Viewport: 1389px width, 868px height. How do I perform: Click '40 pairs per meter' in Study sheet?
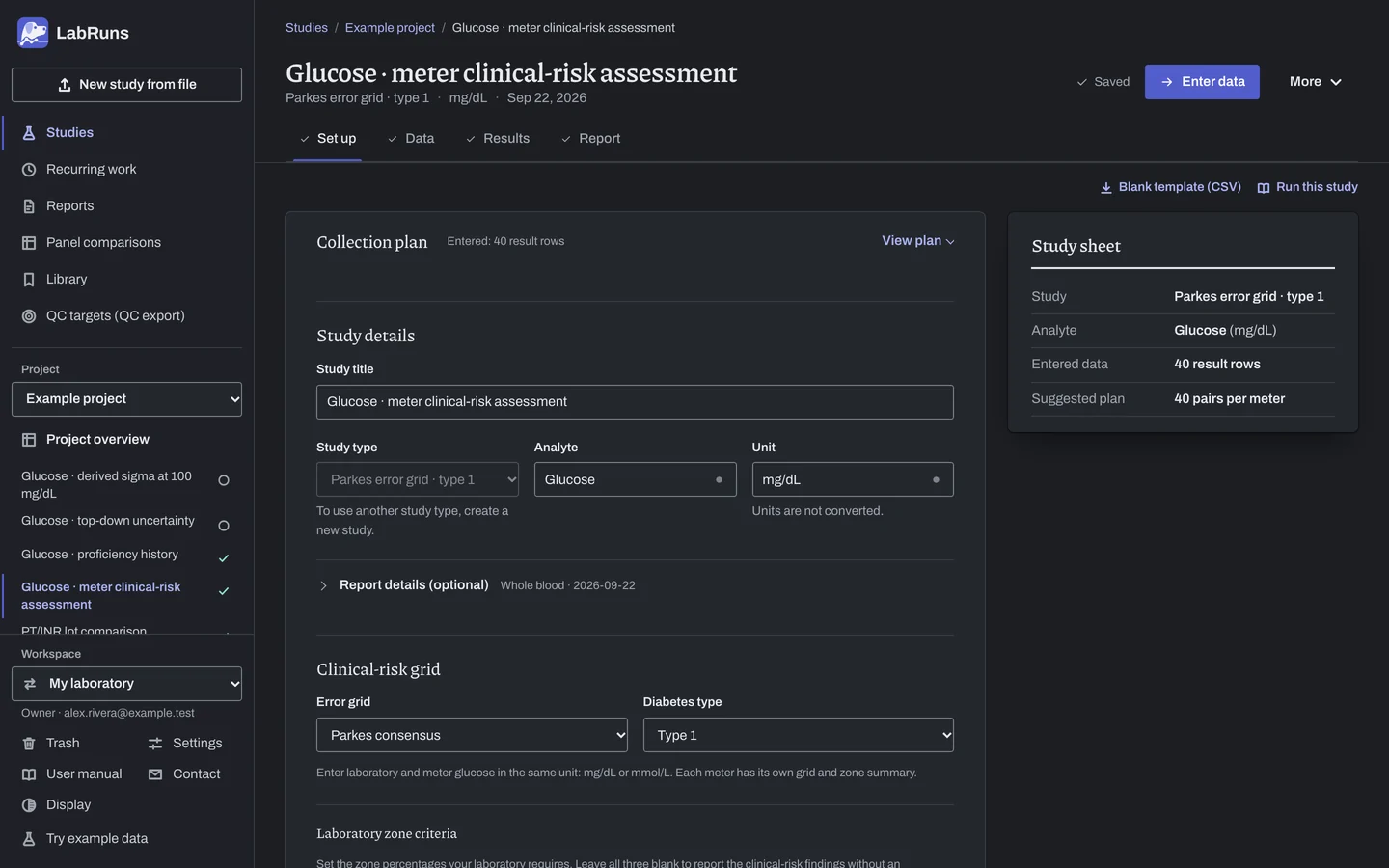1229,399
